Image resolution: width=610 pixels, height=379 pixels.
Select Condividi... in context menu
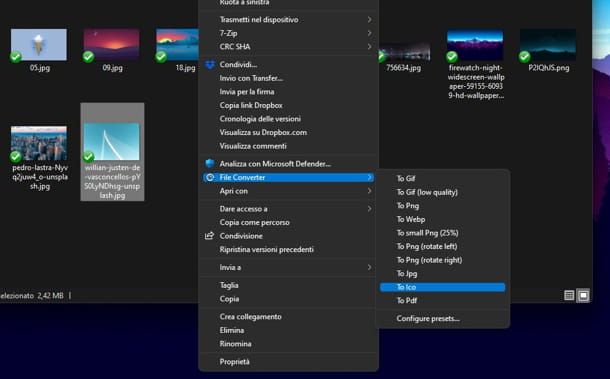click(x=288, y=65)
